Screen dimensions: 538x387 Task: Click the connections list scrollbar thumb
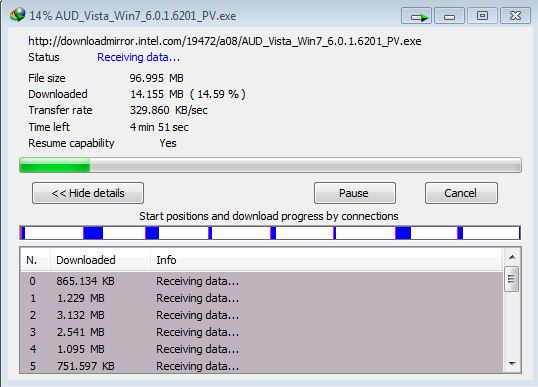click(512, 279)
